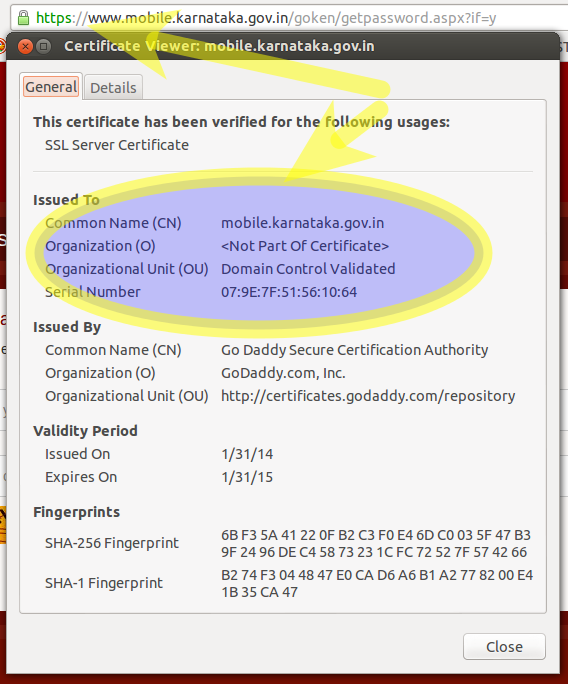Click the gray maximize button in title bar
The width and height of the screenshot is (568, 684).
pos(44,46)
